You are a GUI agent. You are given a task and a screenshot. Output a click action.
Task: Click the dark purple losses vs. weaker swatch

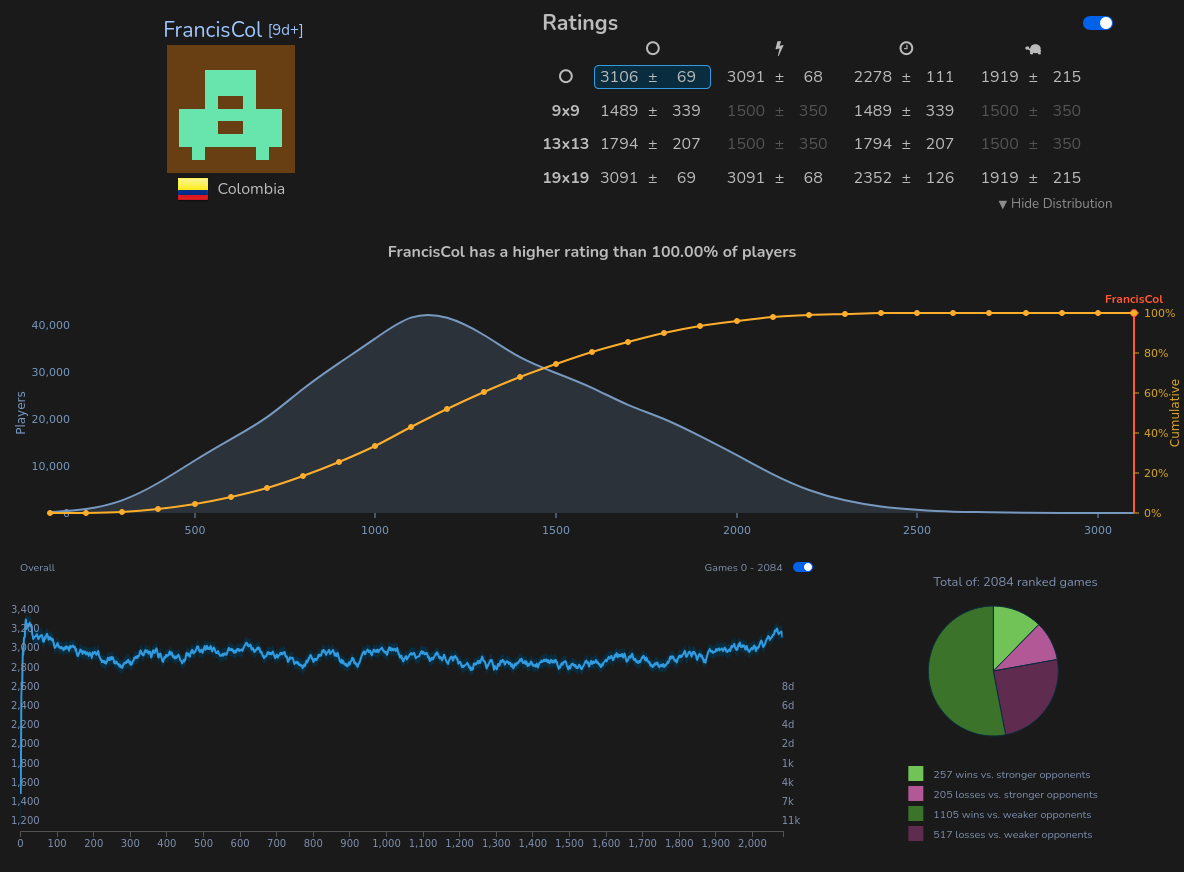coord(915,833)
